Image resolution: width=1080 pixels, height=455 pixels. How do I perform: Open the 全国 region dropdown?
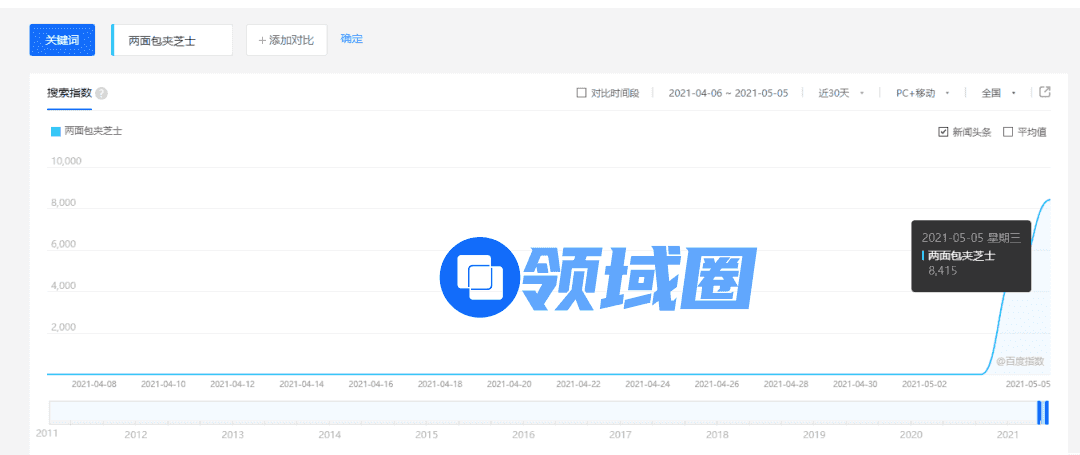(998, 93)
